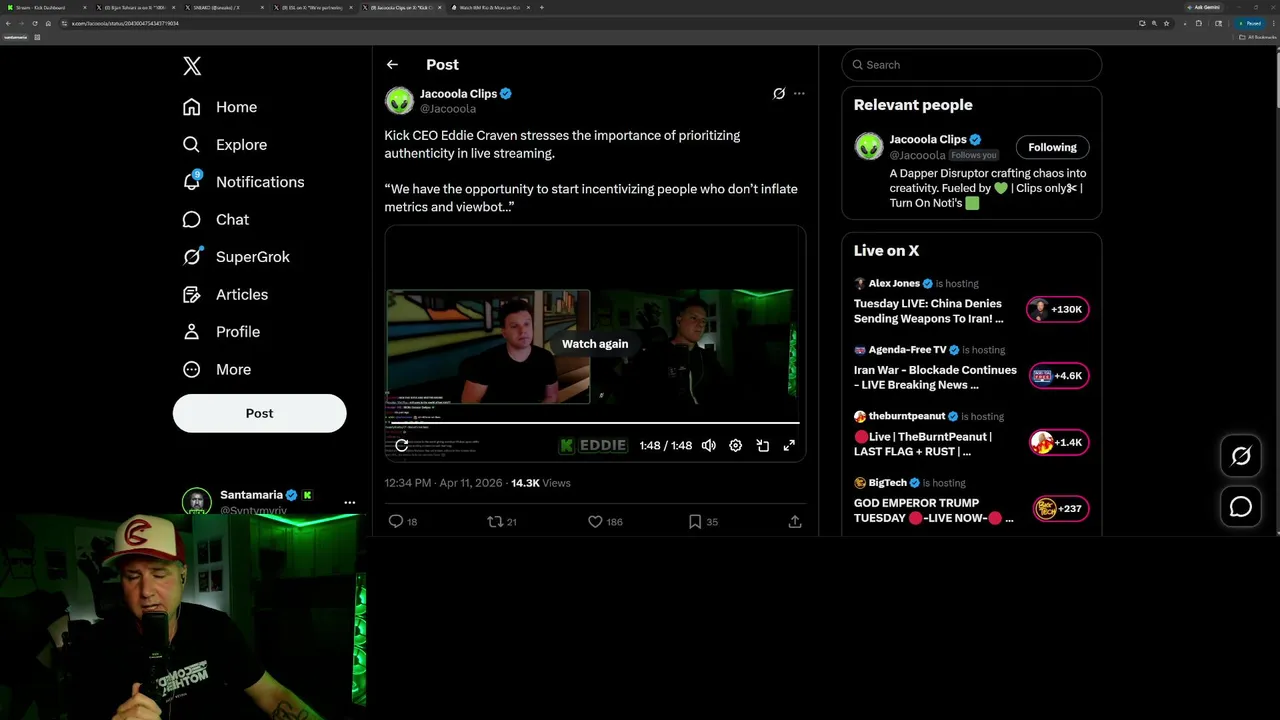Click the Grok icon on the post header

(x=779, y=93)
